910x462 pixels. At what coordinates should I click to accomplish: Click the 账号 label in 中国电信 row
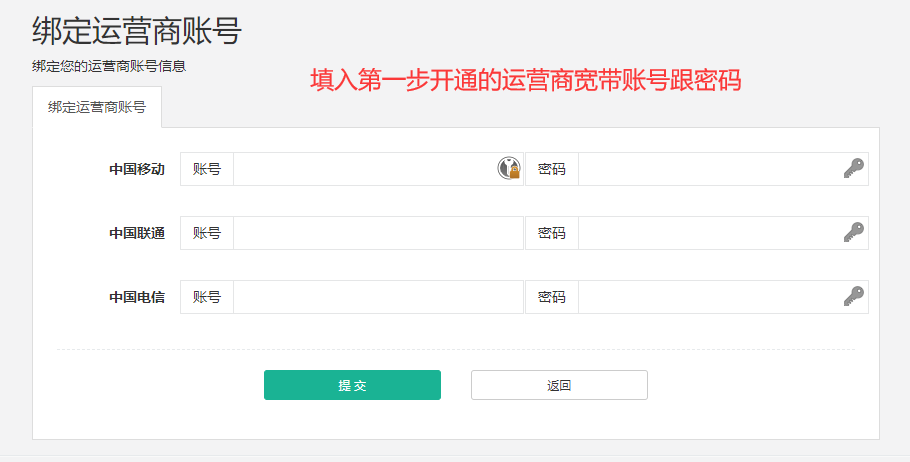point(207,297)
